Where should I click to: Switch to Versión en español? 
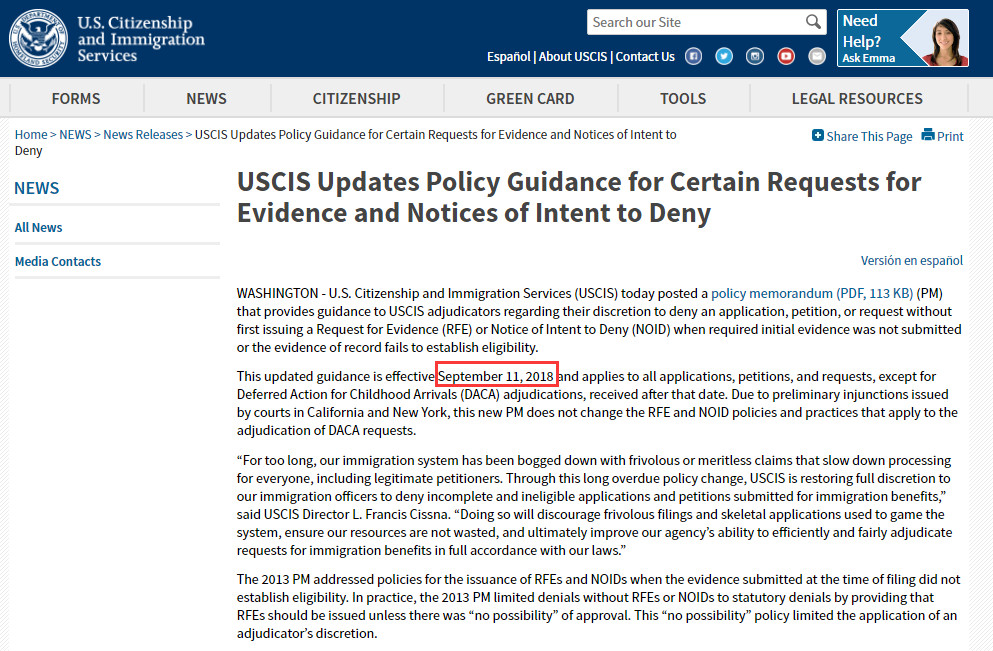point(911,260)
